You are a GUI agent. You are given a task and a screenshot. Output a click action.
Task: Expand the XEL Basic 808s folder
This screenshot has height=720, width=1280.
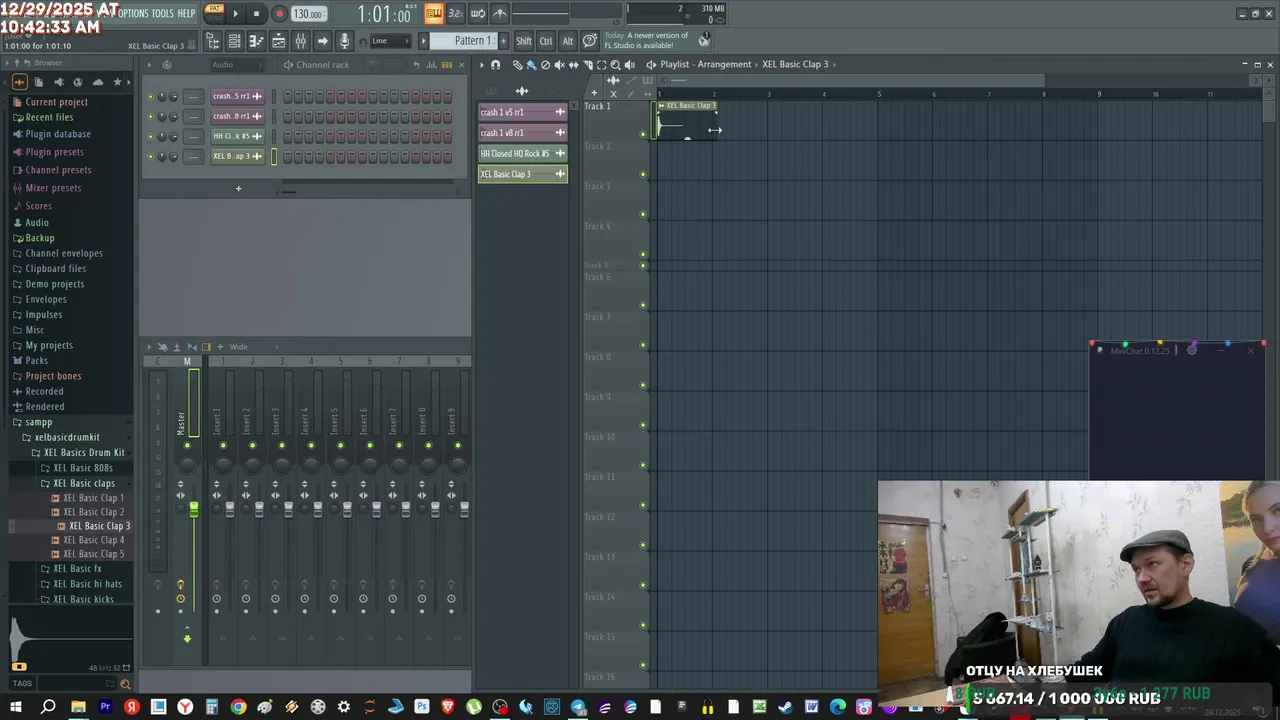pyautogui.click(x=83, y=468)
